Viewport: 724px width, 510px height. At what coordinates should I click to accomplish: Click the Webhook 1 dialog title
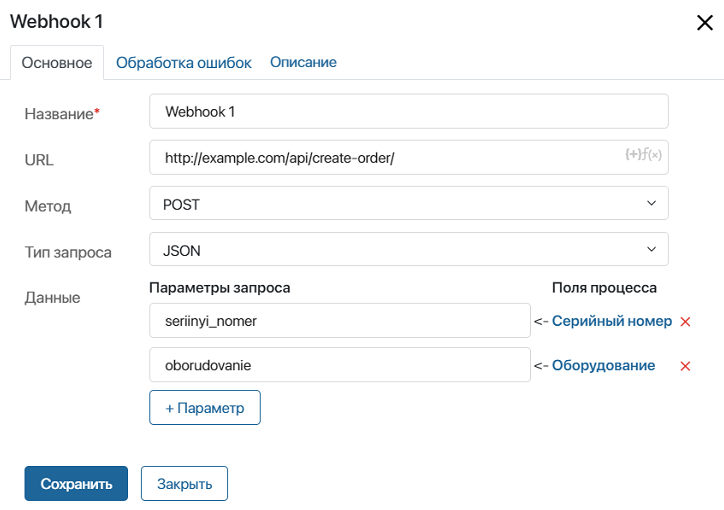56,22
